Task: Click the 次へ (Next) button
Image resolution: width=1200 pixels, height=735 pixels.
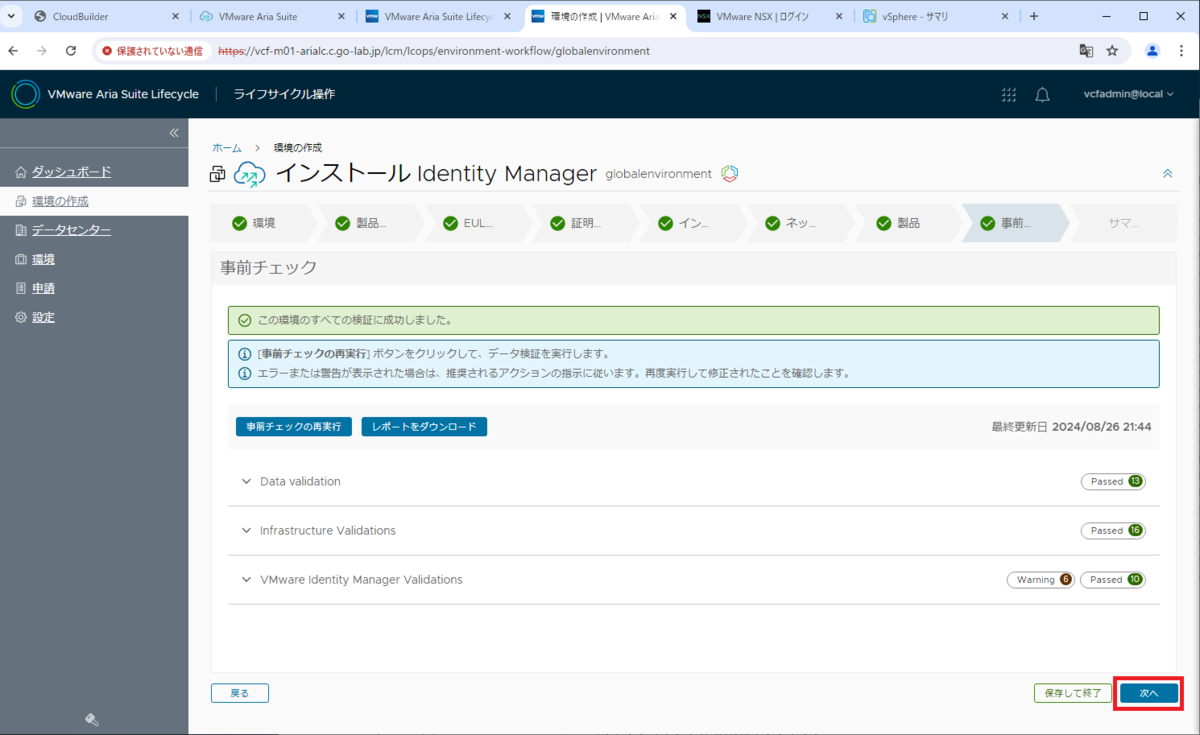Action: click(1148, 692)
